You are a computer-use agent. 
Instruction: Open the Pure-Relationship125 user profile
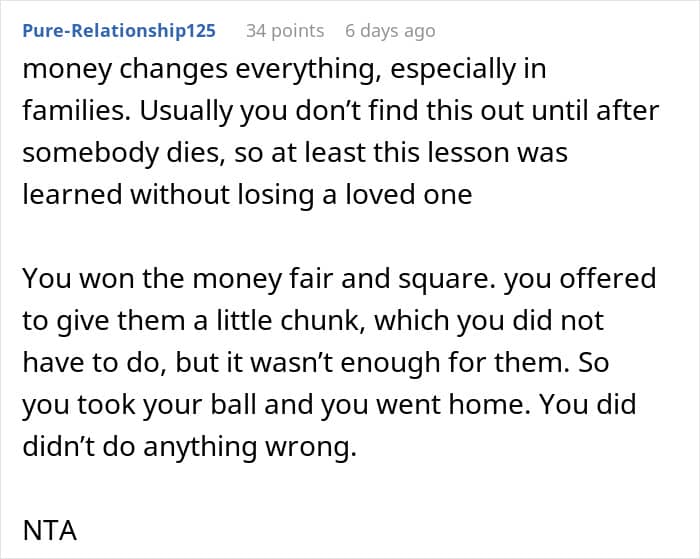(x=119, y=31)
